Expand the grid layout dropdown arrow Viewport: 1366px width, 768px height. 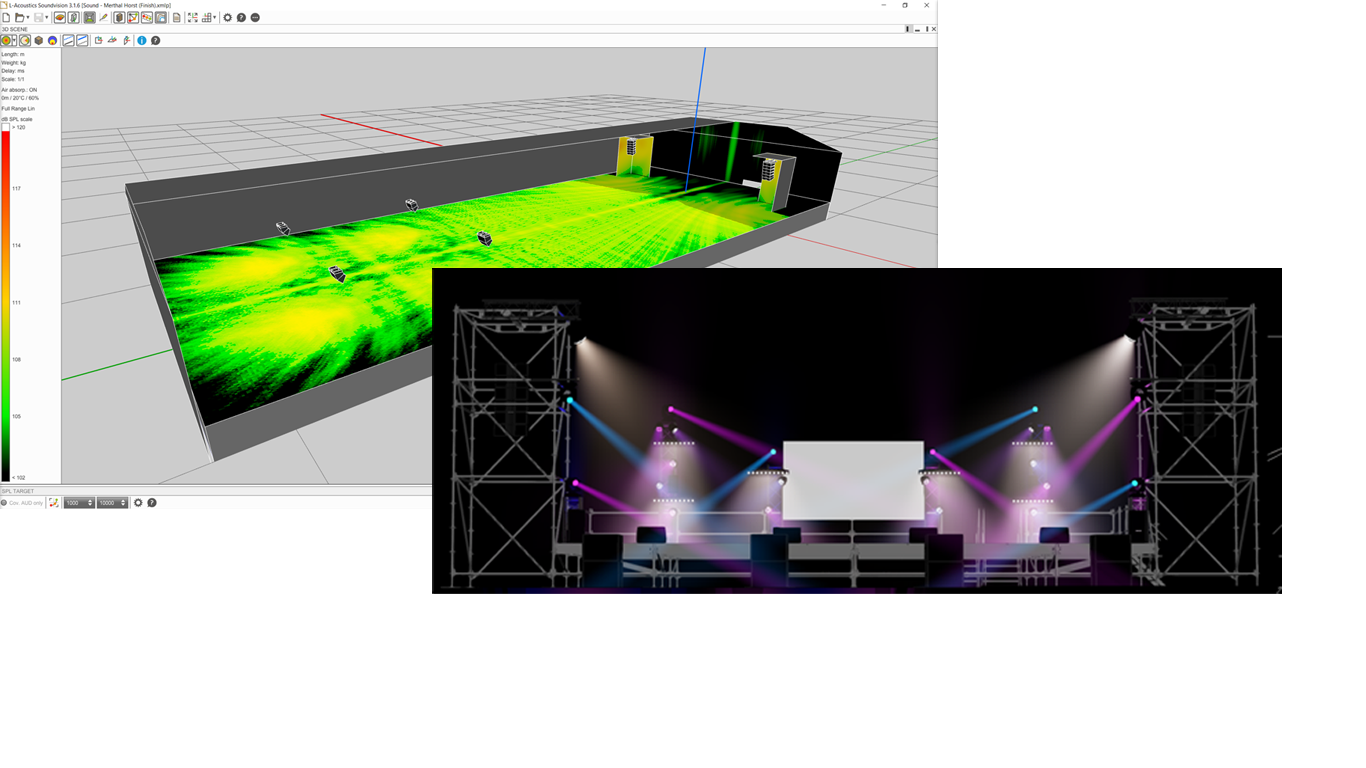point(215,18)
